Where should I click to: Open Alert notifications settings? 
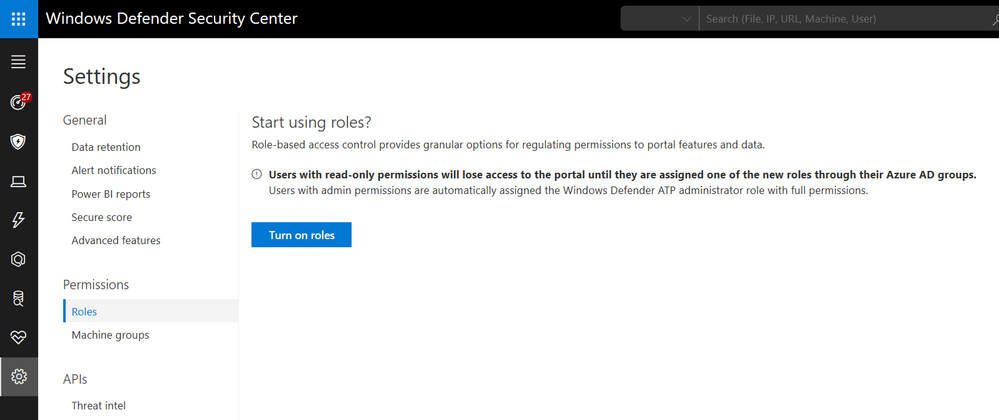[113, 170]
